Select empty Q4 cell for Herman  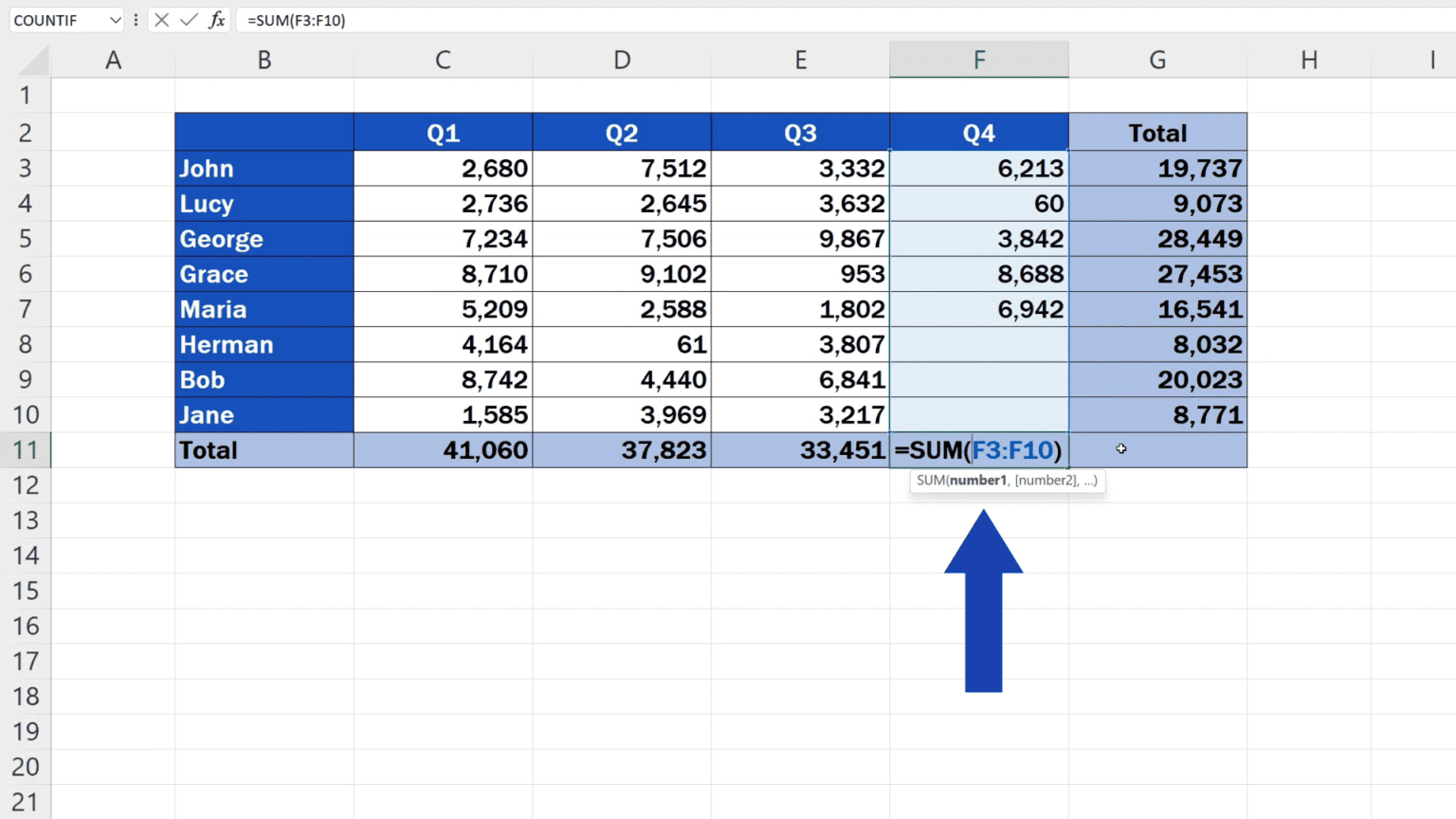coord(978,345)
